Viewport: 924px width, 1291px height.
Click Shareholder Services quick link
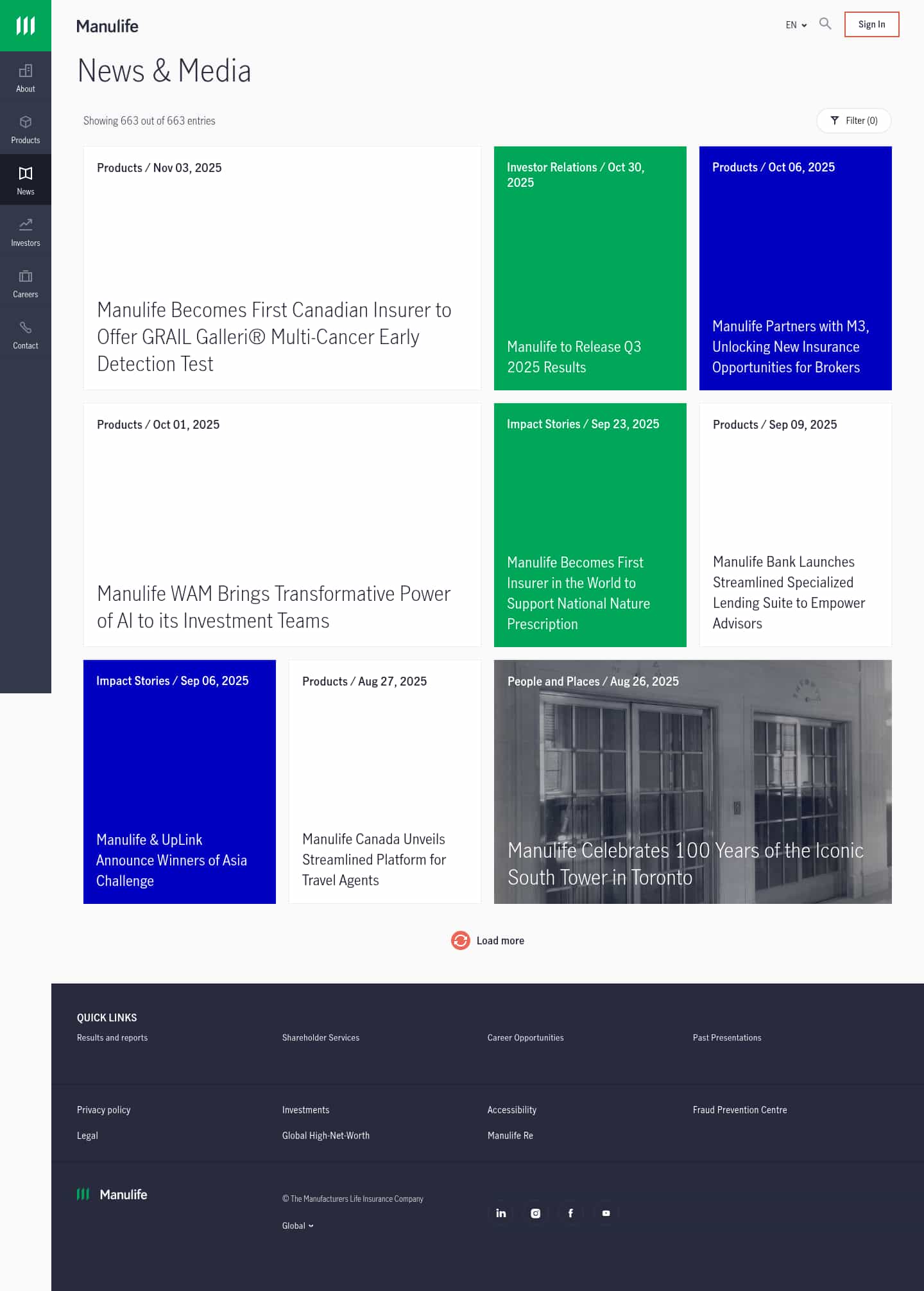(x=321, y=1037)
